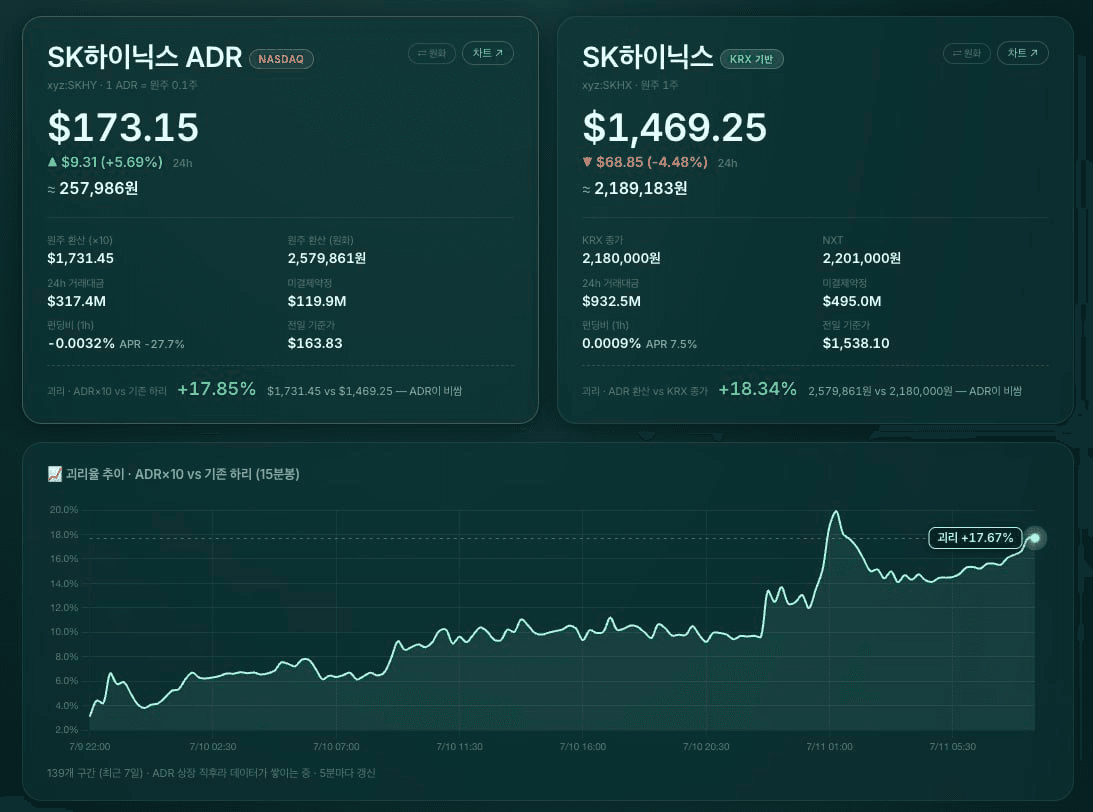Click the green up-triangle beside $9.31
The image size is (1093, 812).
coord(52,162)
